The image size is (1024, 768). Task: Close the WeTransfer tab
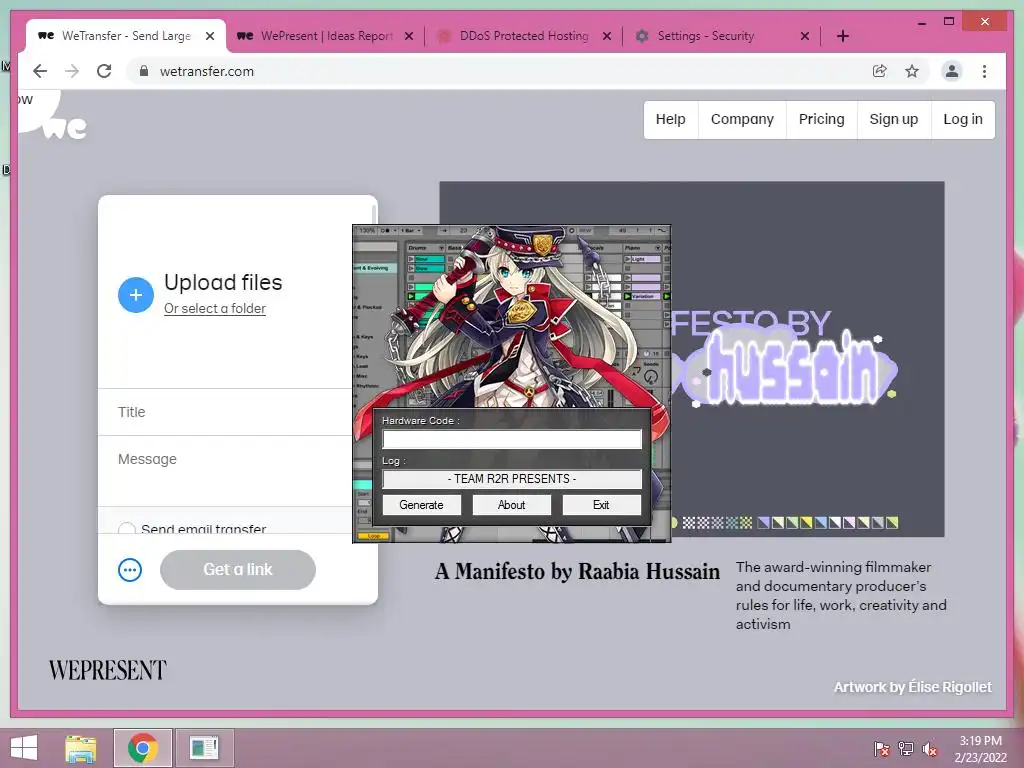[210, 36]
